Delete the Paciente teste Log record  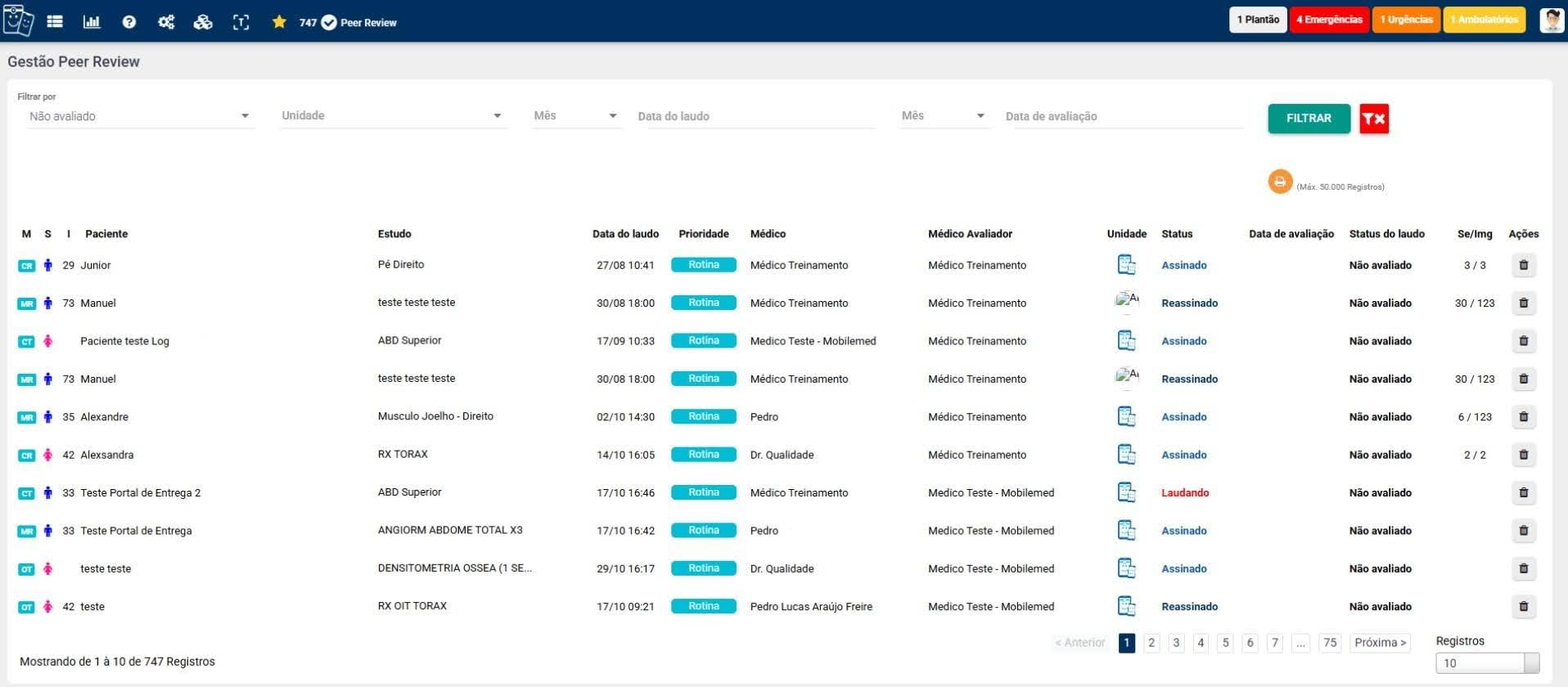[x=1524, y=341]
